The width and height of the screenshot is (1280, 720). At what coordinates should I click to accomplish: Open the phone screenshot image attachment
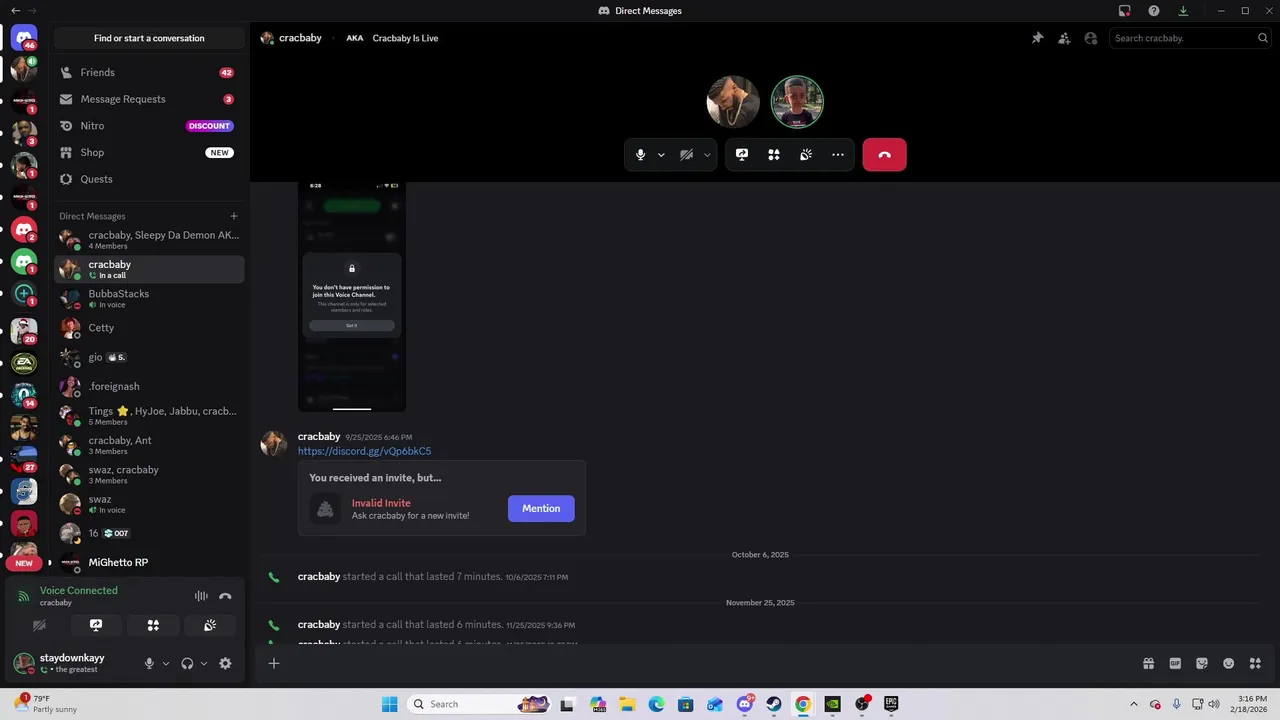click(352, 297)
